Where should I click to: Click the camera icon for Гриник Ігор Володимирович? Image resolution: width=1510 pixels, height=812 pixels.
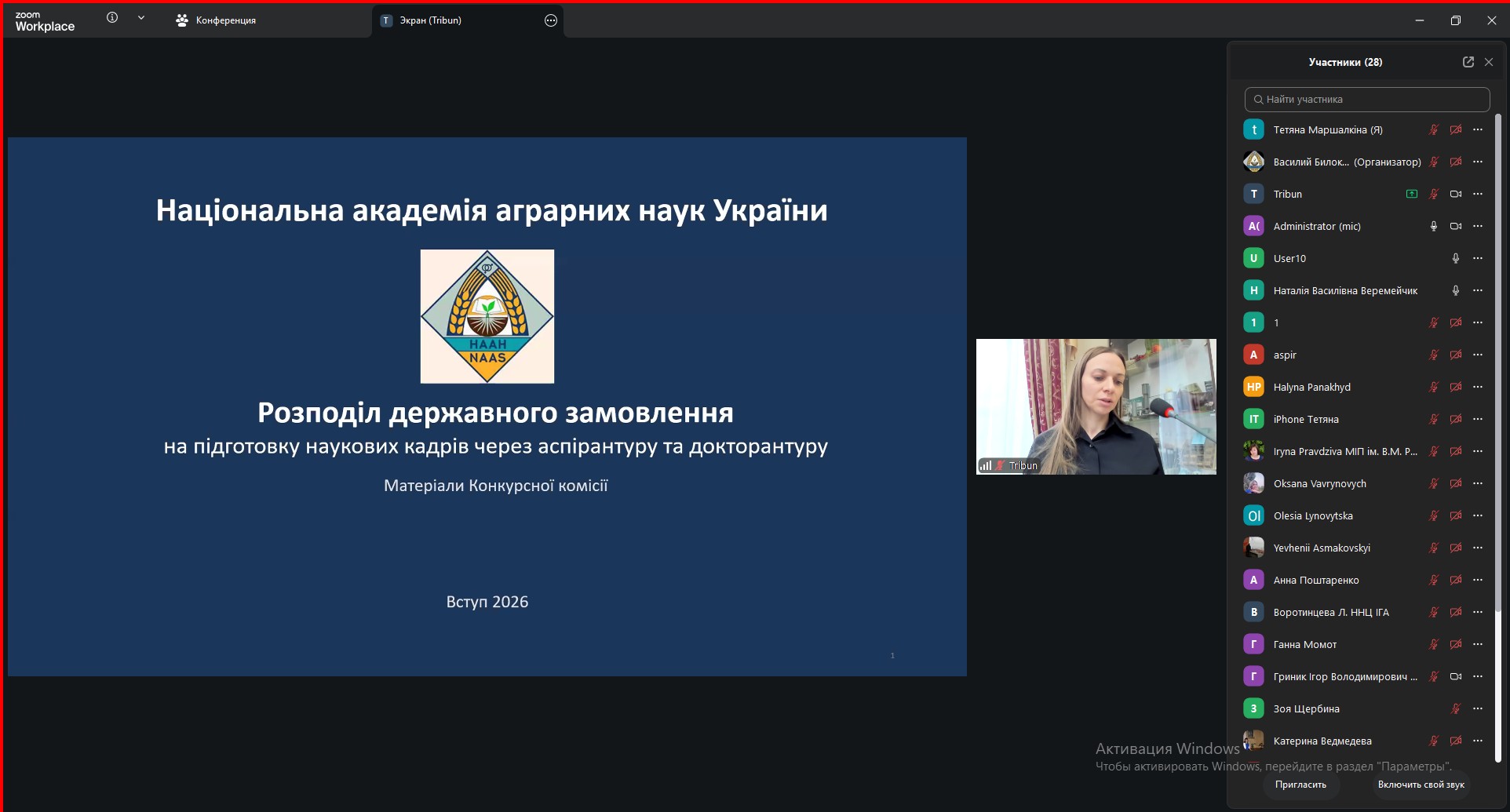point(1456,676)
